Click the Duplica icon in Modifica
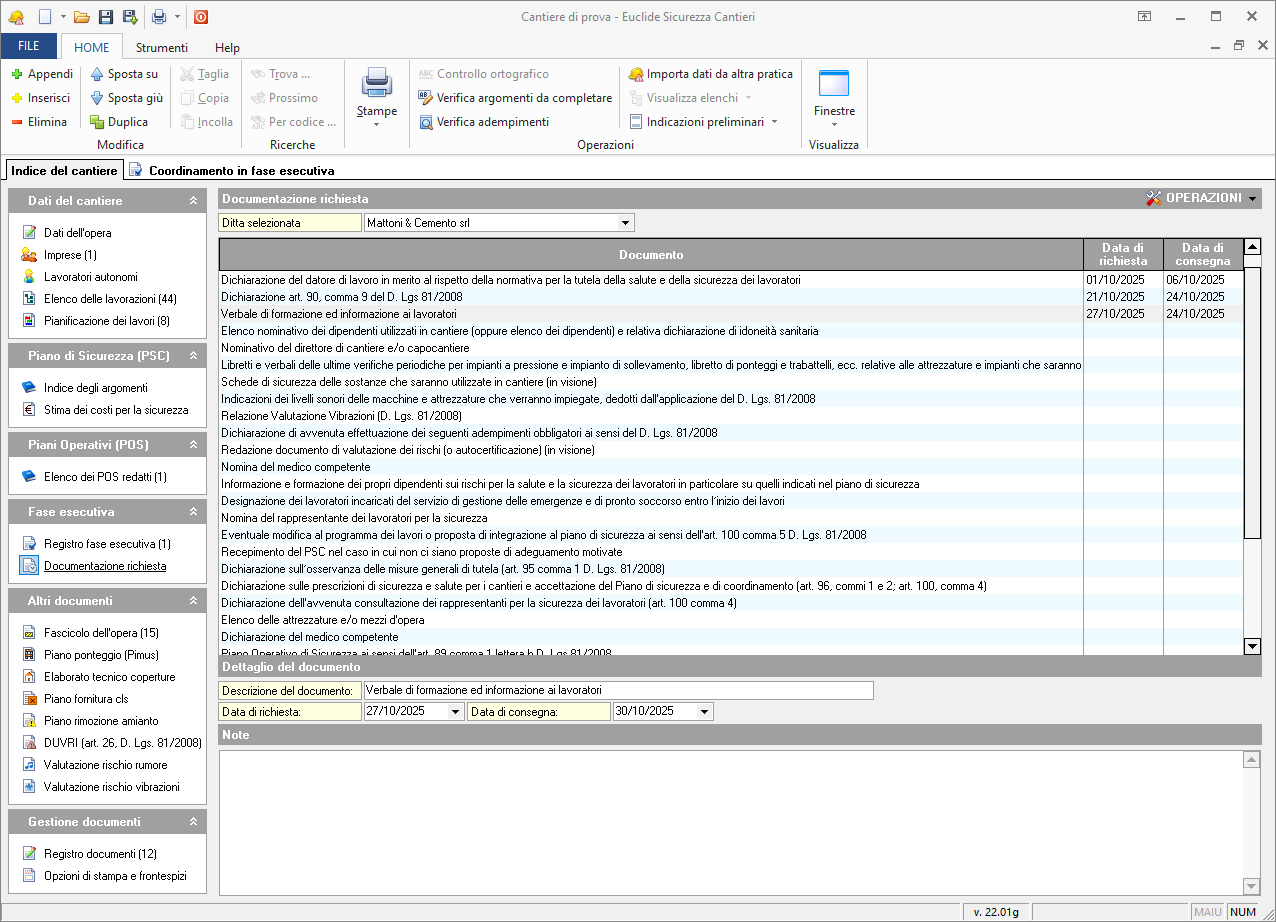 pos(97,122)
